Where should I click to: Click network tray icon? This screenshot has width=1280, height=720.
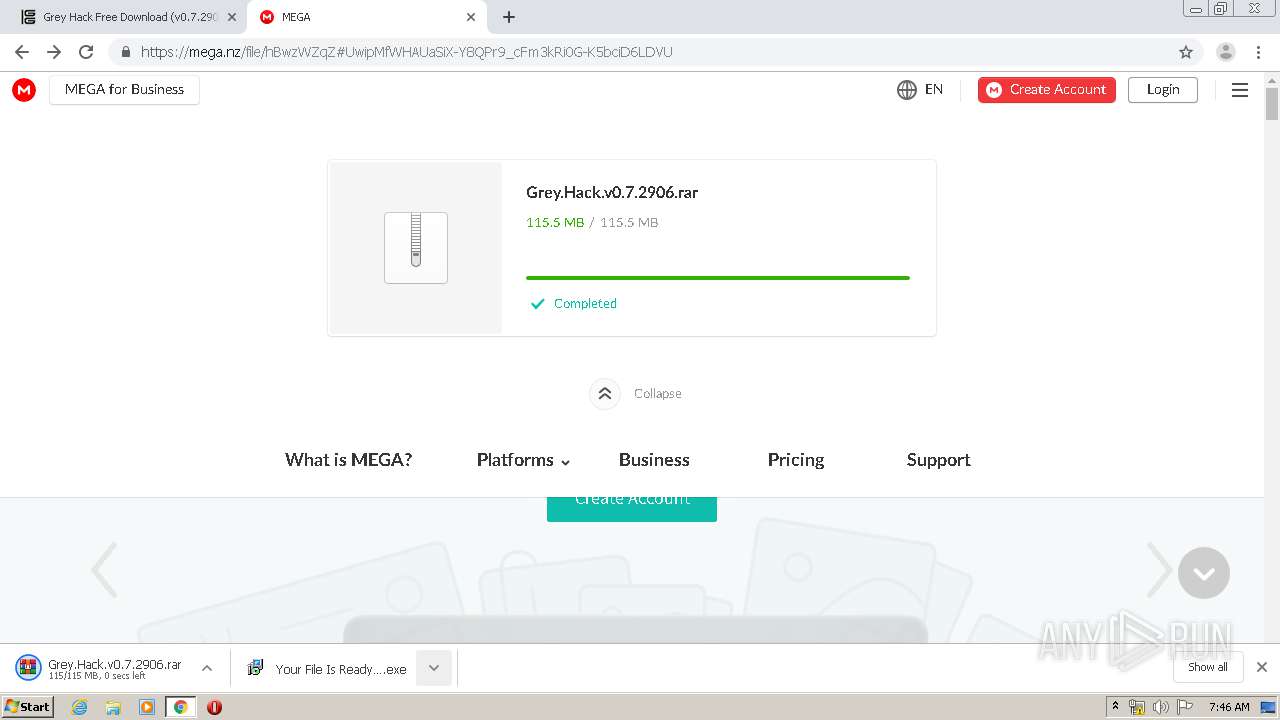coord(1137,707)
